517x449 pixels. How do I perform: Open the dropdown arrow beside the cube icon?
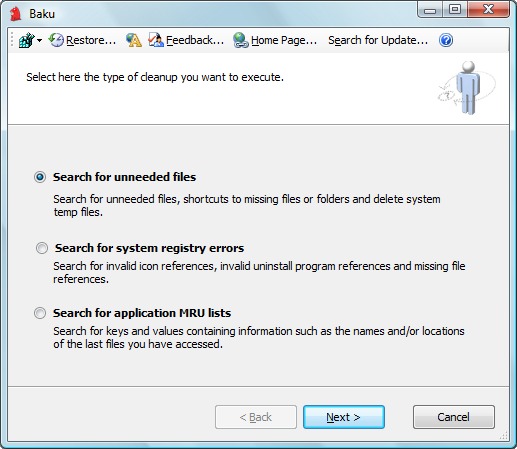pyautogui.click(x=40, y=41)
